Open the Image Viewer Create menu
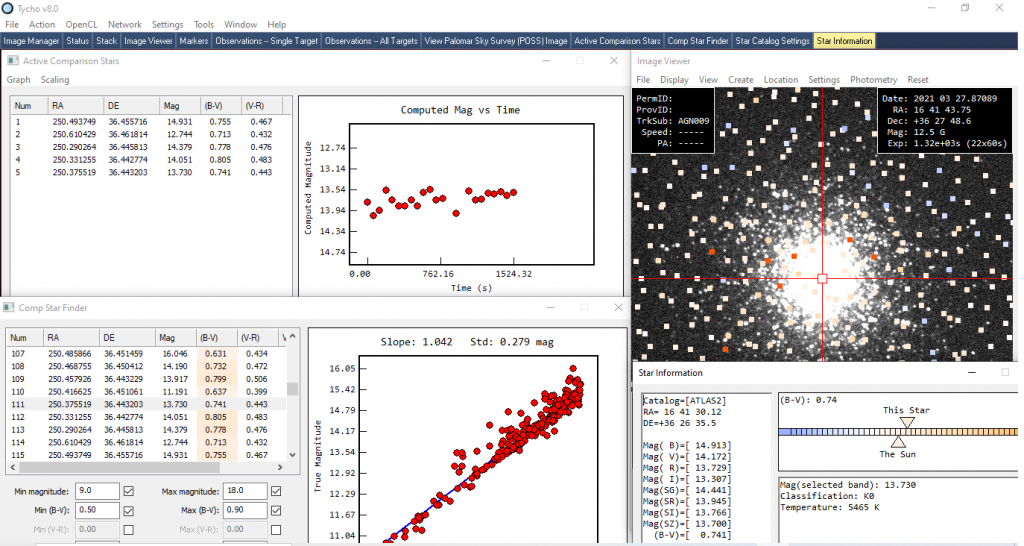 741,79
